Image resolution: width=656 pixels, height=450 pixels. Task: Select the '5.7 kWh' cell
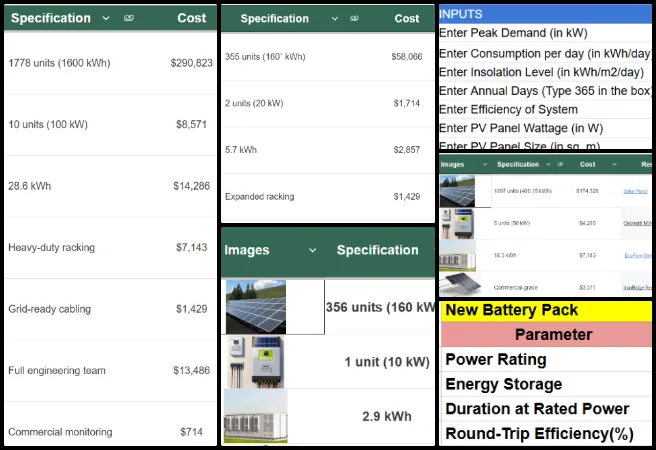pos(241,150)
